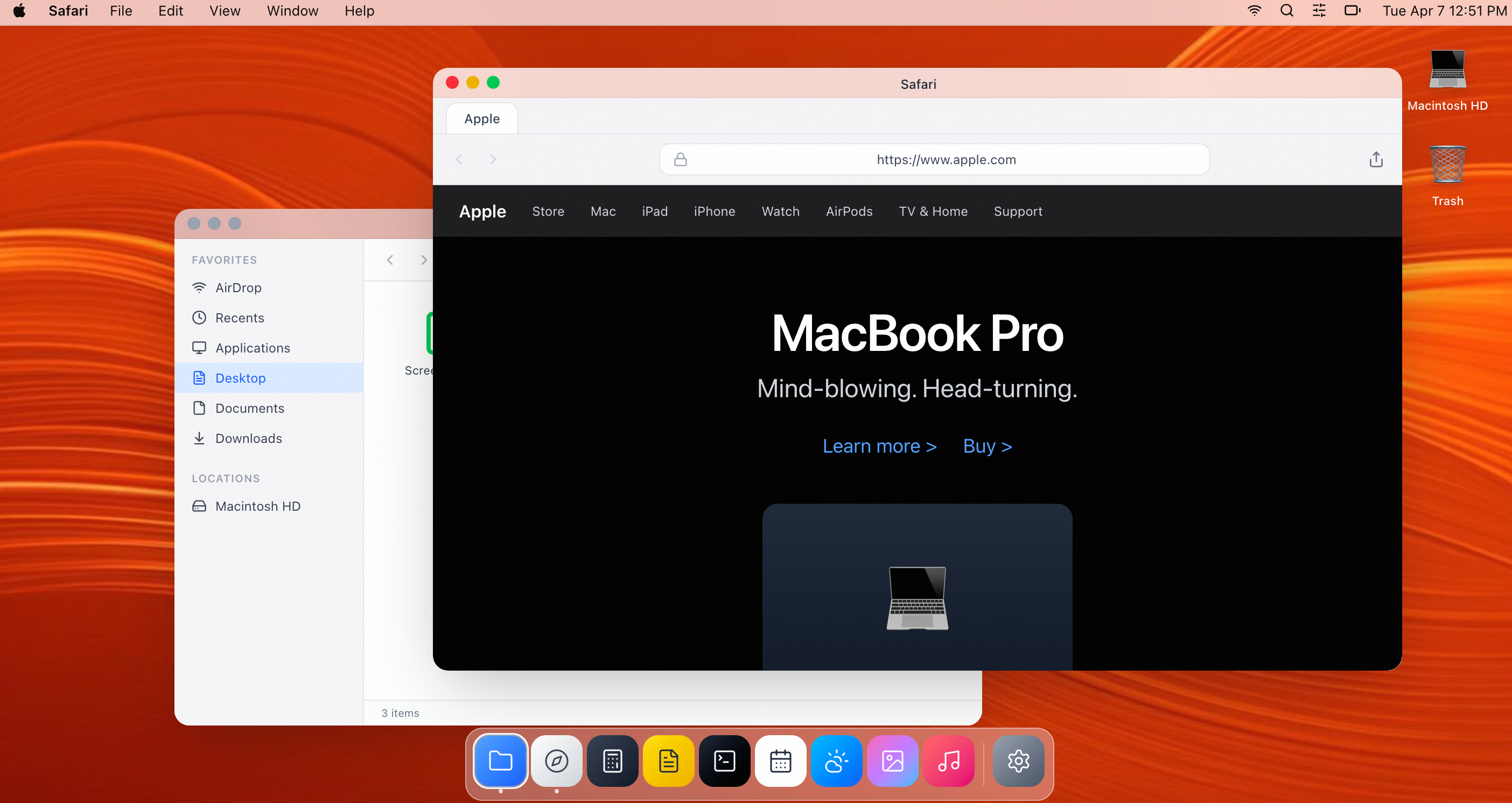Select the Apple browser tab
Viewport: 1512px width, 803px height.
(482, 118)
